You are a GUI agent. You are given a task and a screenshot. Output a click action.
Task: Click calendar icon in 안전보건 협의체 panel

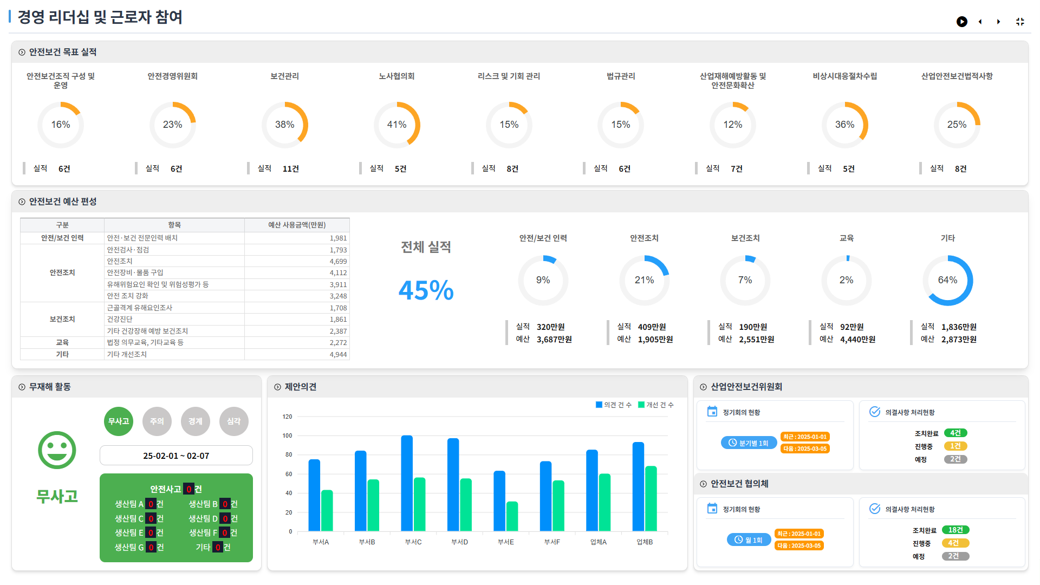tap(712, 509)
